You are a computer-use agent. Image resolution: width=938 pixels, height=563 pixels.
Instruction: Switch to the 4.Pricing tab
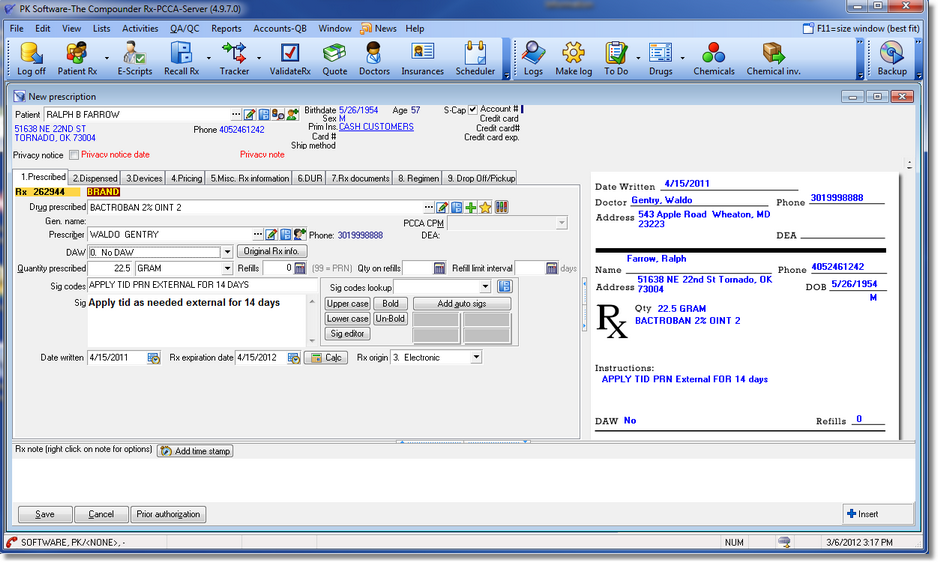(x=186, y=178)
